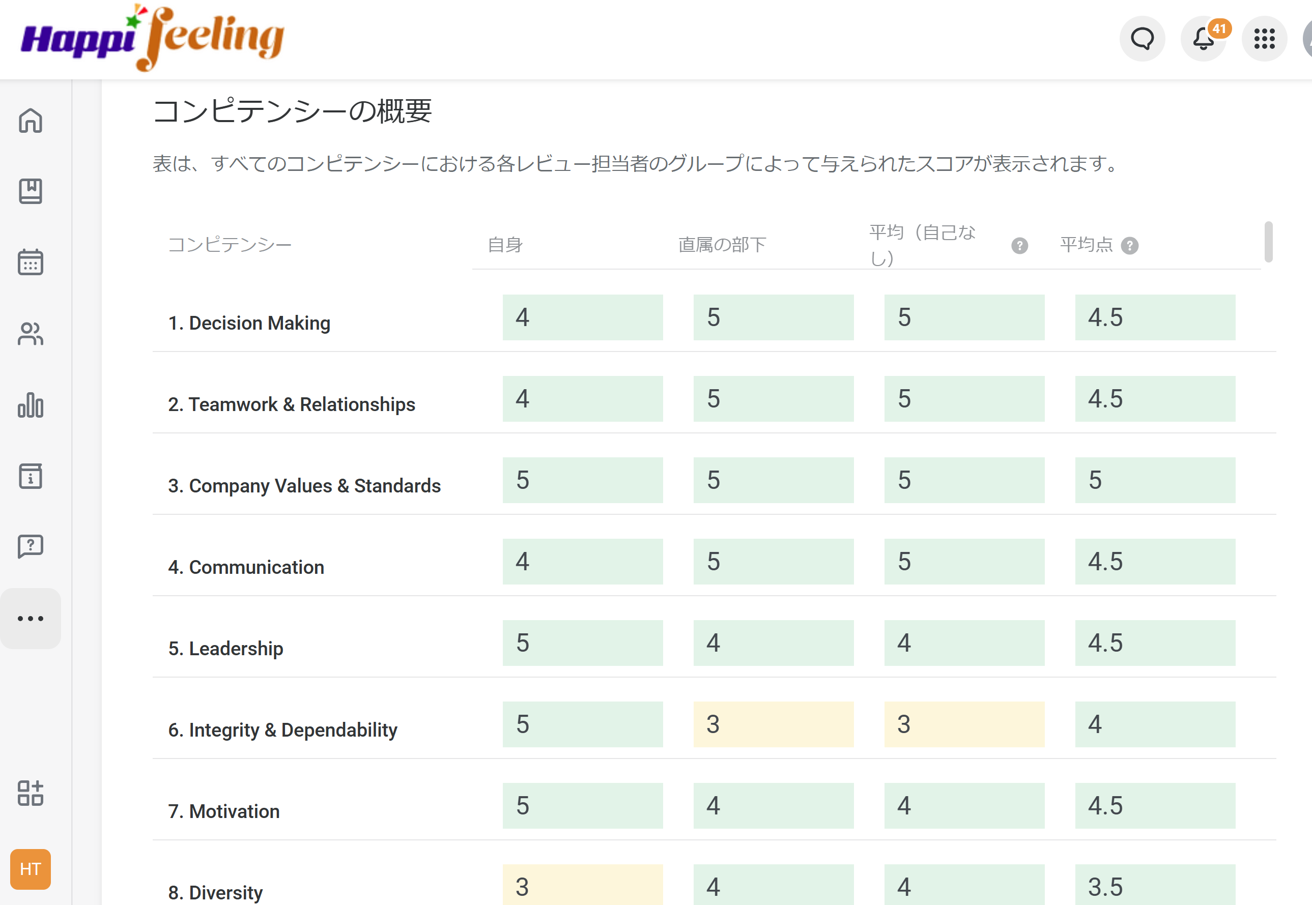
Task: Open the HT user avatar
Action: (31, 869)
